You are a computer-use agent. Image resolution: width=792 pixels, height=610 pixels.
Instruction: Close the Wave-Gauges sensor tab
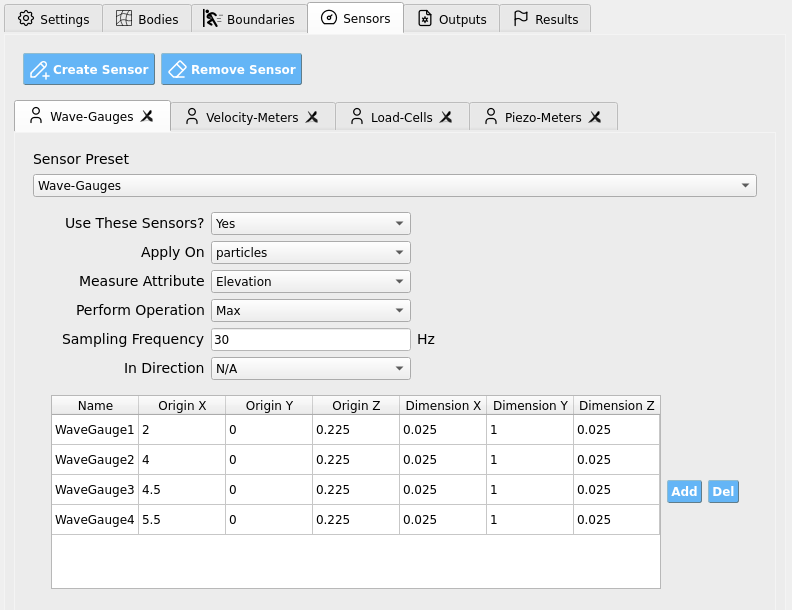(x=147, y=116)
